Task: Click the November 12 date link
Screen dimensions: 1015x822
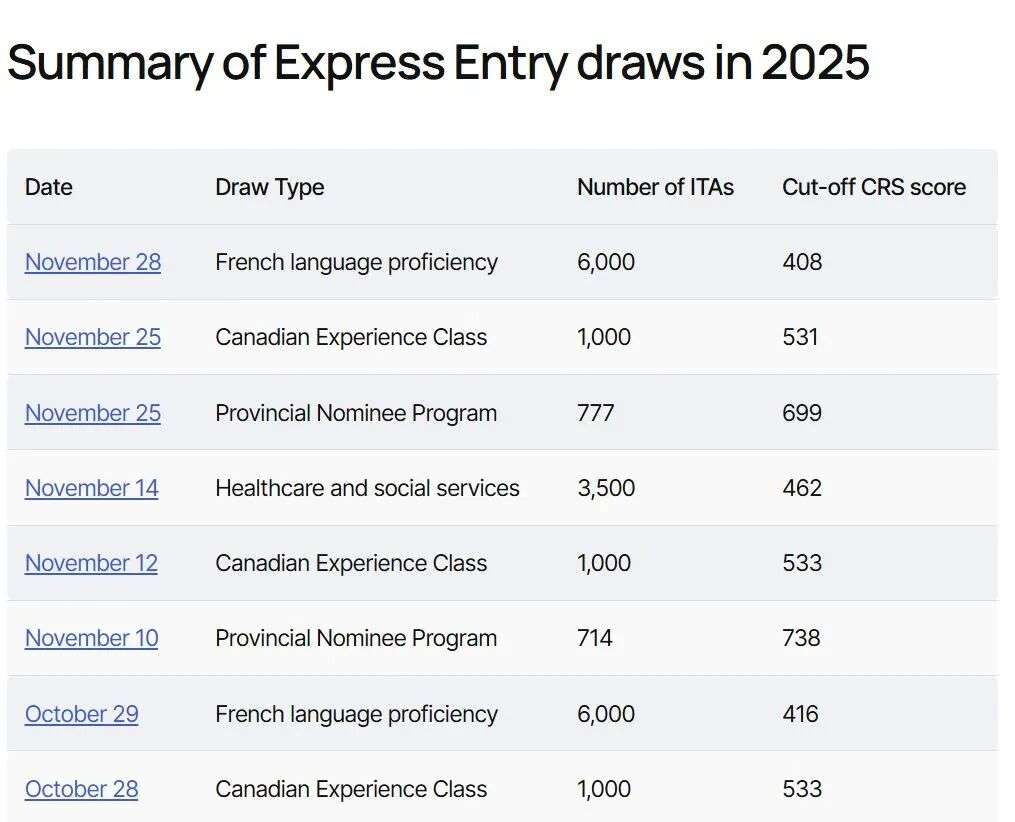Action: [x=91, y=563]
